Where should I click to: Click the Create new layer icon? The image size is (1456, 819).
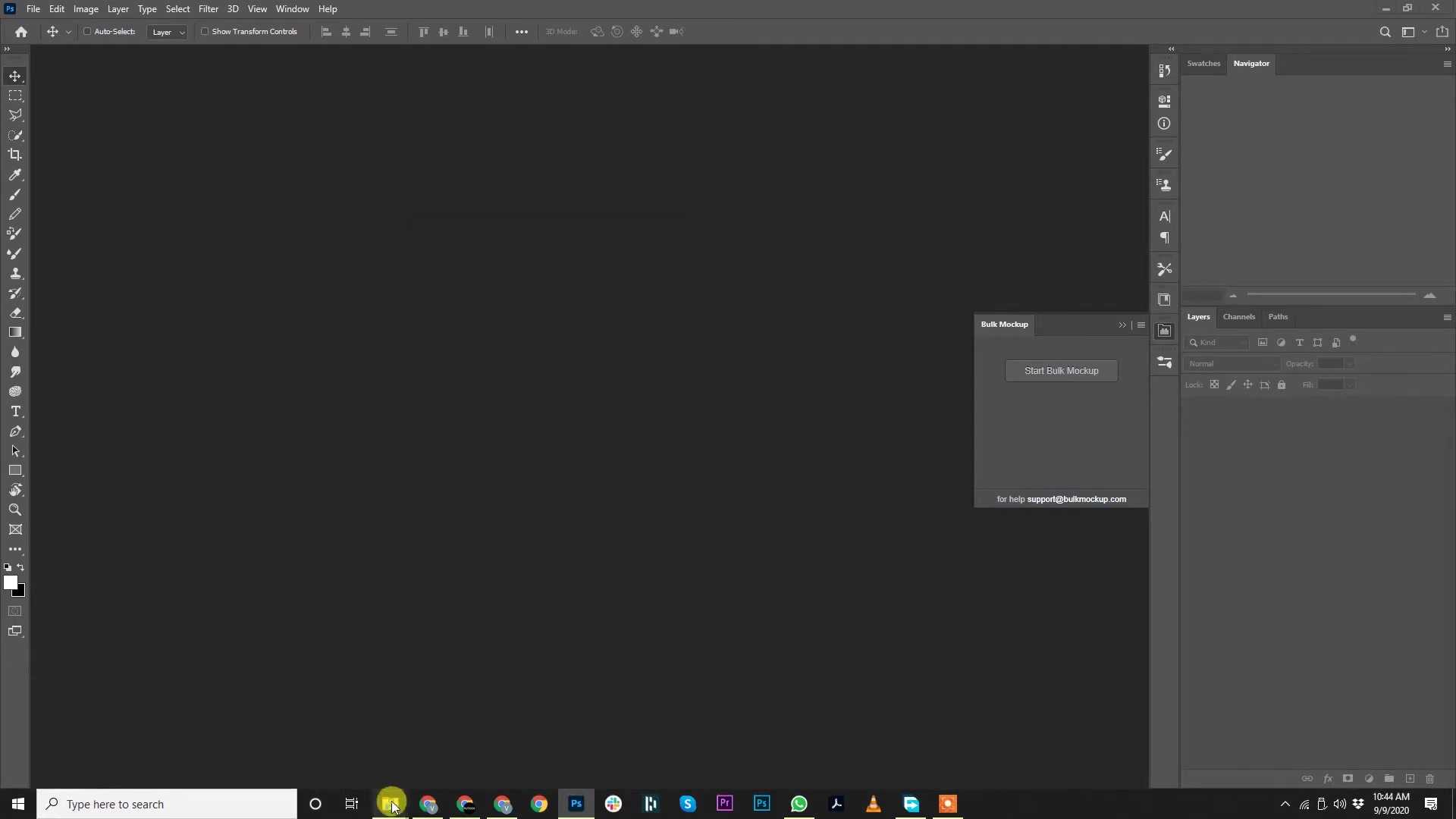[1410, 779]
